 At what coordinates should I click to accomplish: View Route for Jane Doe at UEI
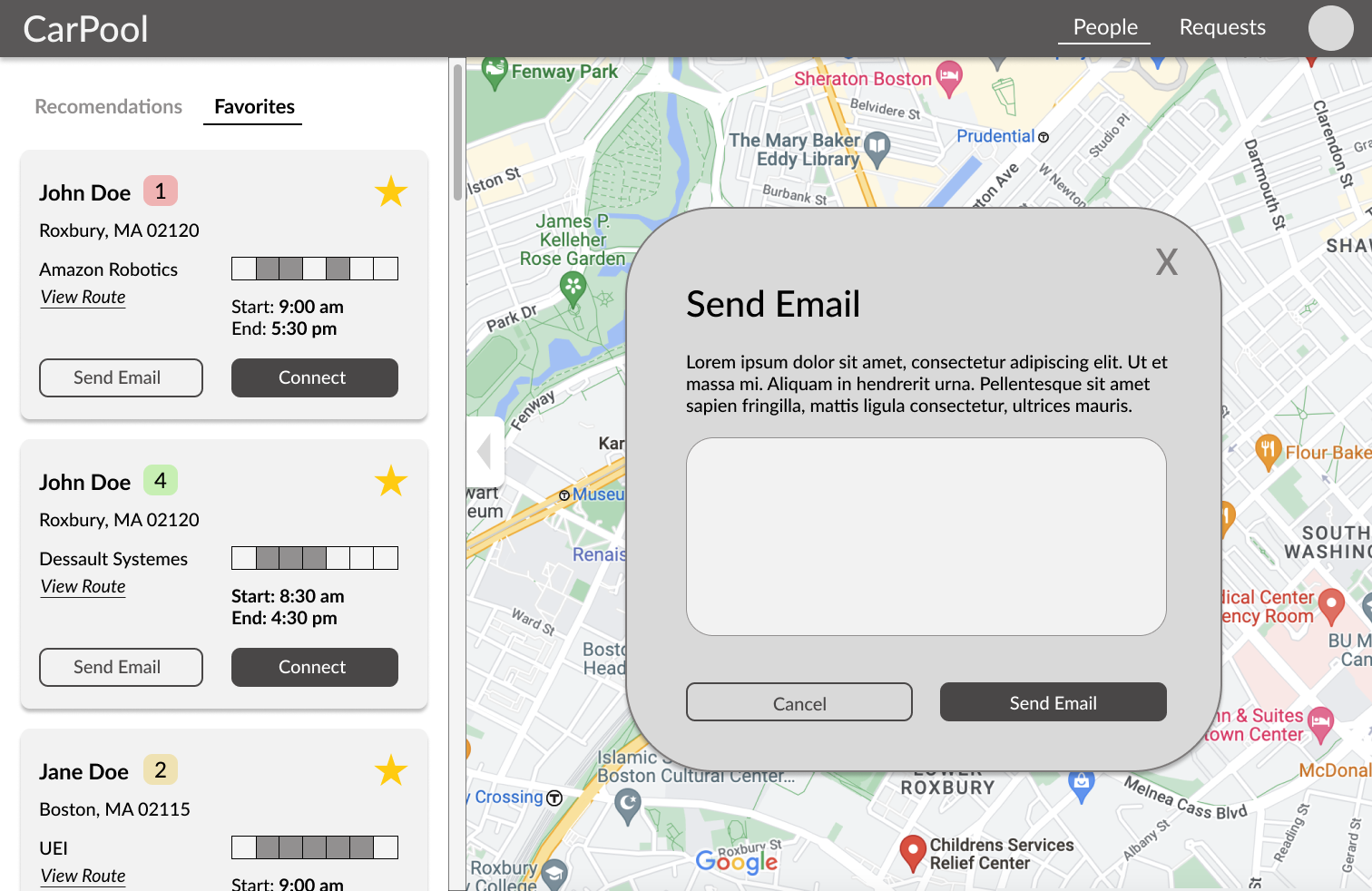83,876
